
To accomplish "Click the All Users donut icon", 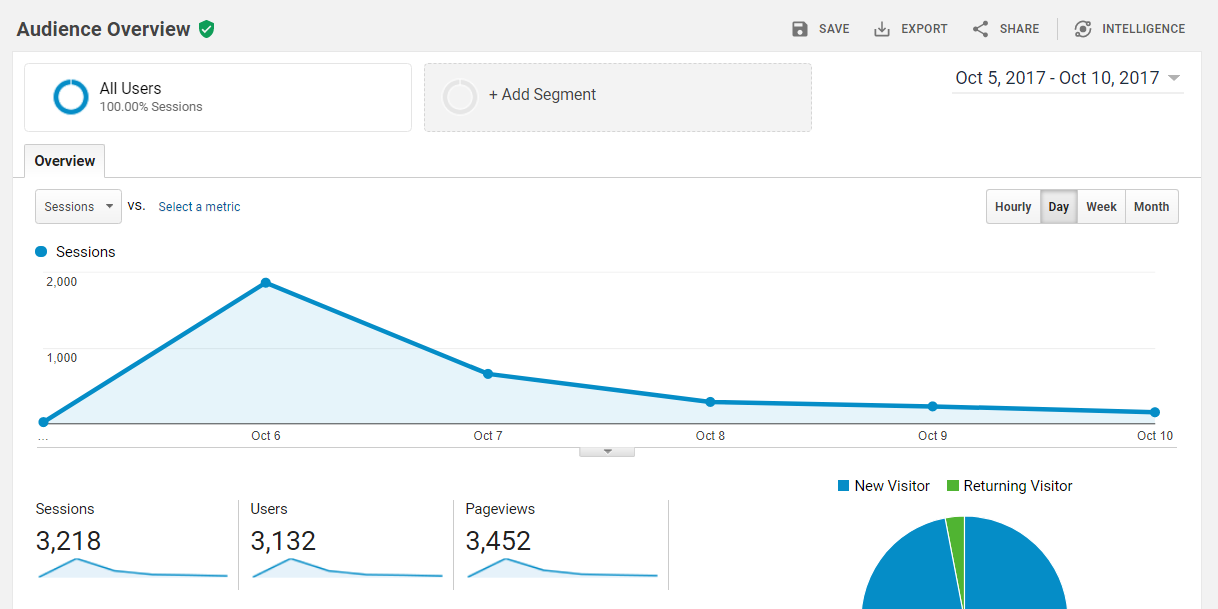I will [72, 97].
